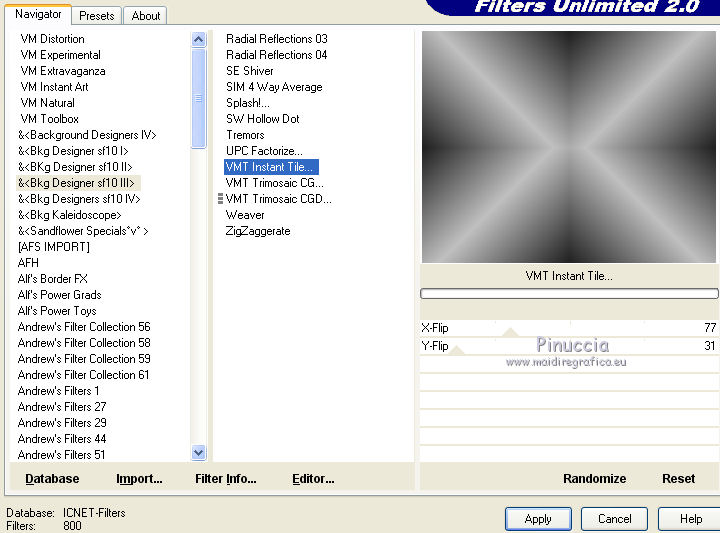Choose Radial Reflections 04 filter
Image resolution: width=720 pixels, height=533 pixels.
tap(276, 55)
